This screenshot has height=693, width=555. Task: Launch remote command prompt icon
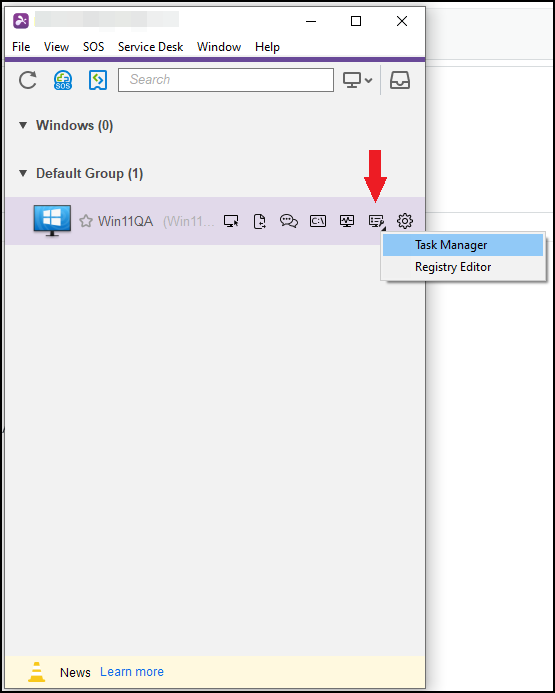(318, 221)
